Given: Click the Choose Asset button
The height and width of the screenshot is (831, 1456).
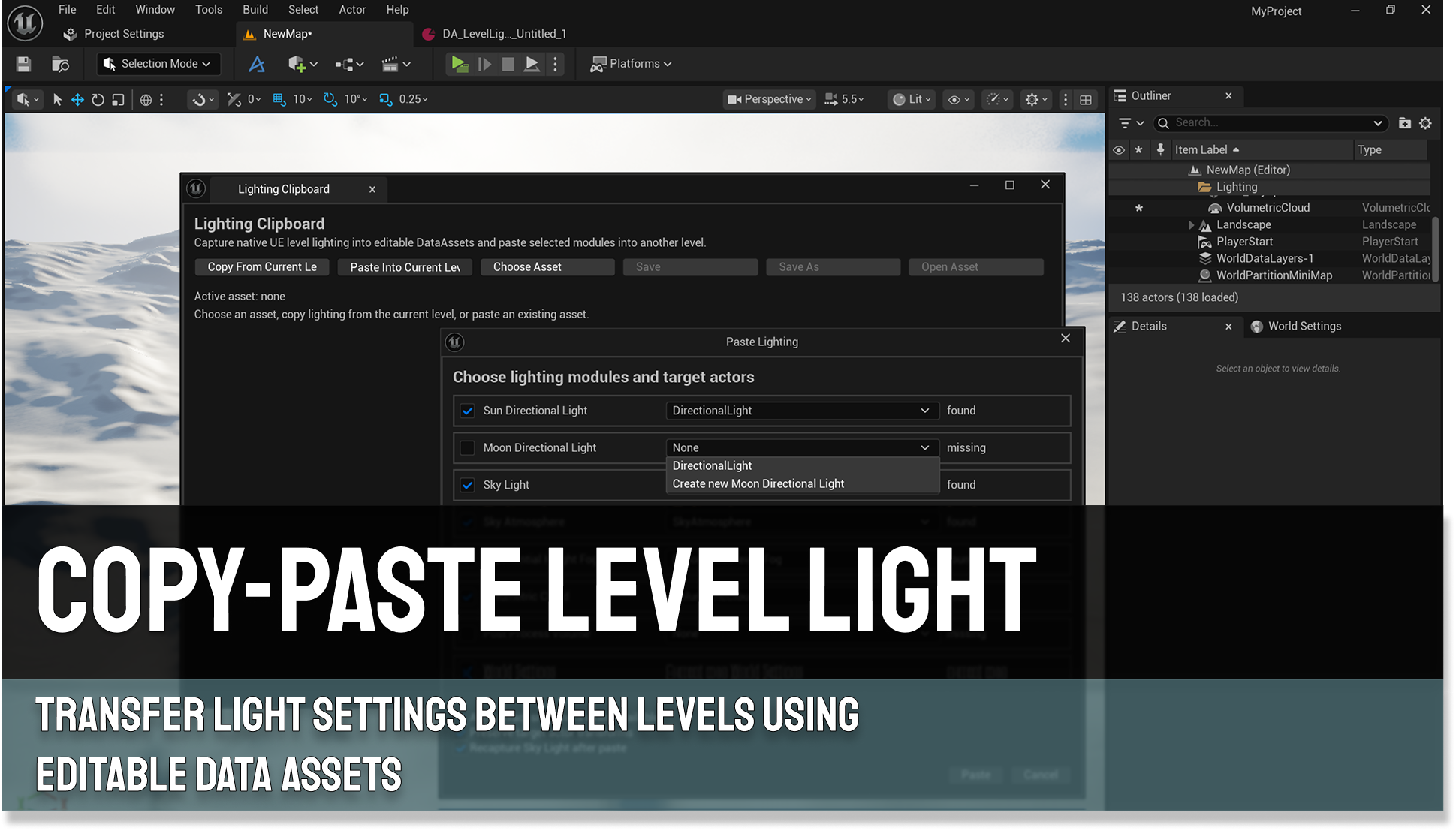Looking at the screenshot, I should pyautogui.click(x=547, y=267).
